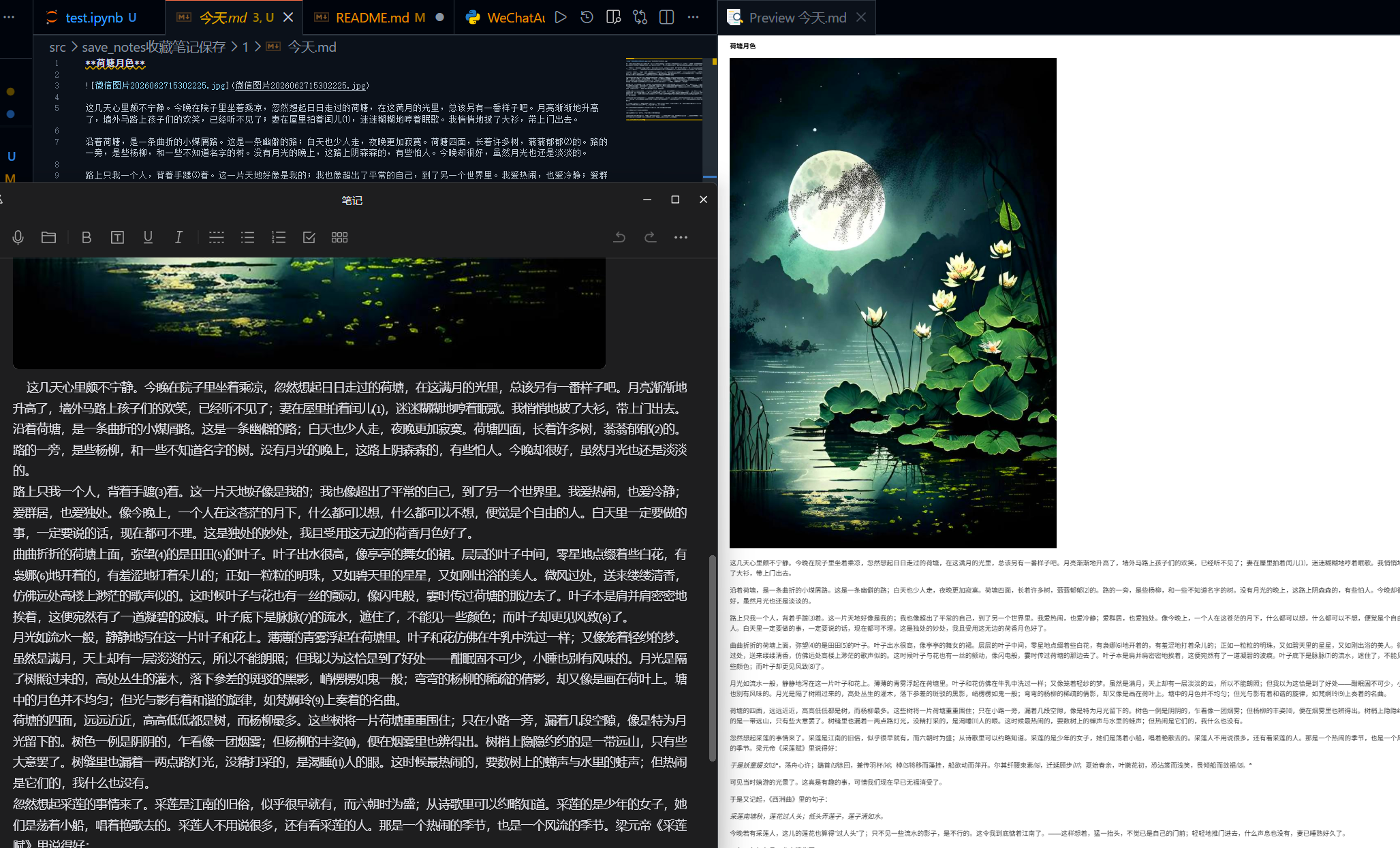The height and width of the screenshot is (848, 1400).
Task: Click the '1' folder breadcrumb
Action: point(245,47)
